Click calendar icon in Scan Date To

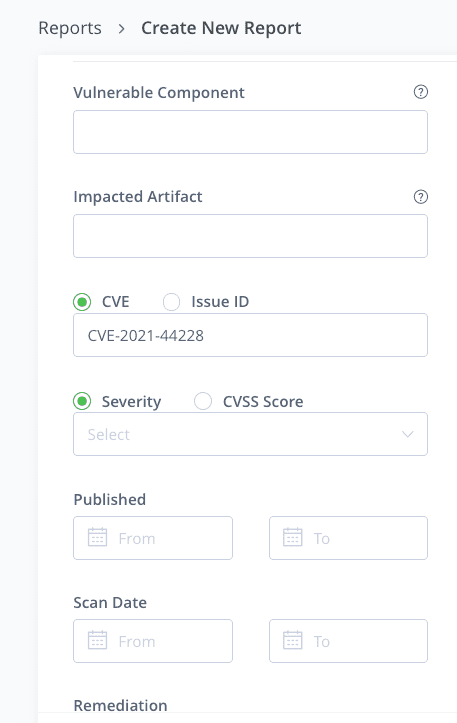[x=292, y=640]
